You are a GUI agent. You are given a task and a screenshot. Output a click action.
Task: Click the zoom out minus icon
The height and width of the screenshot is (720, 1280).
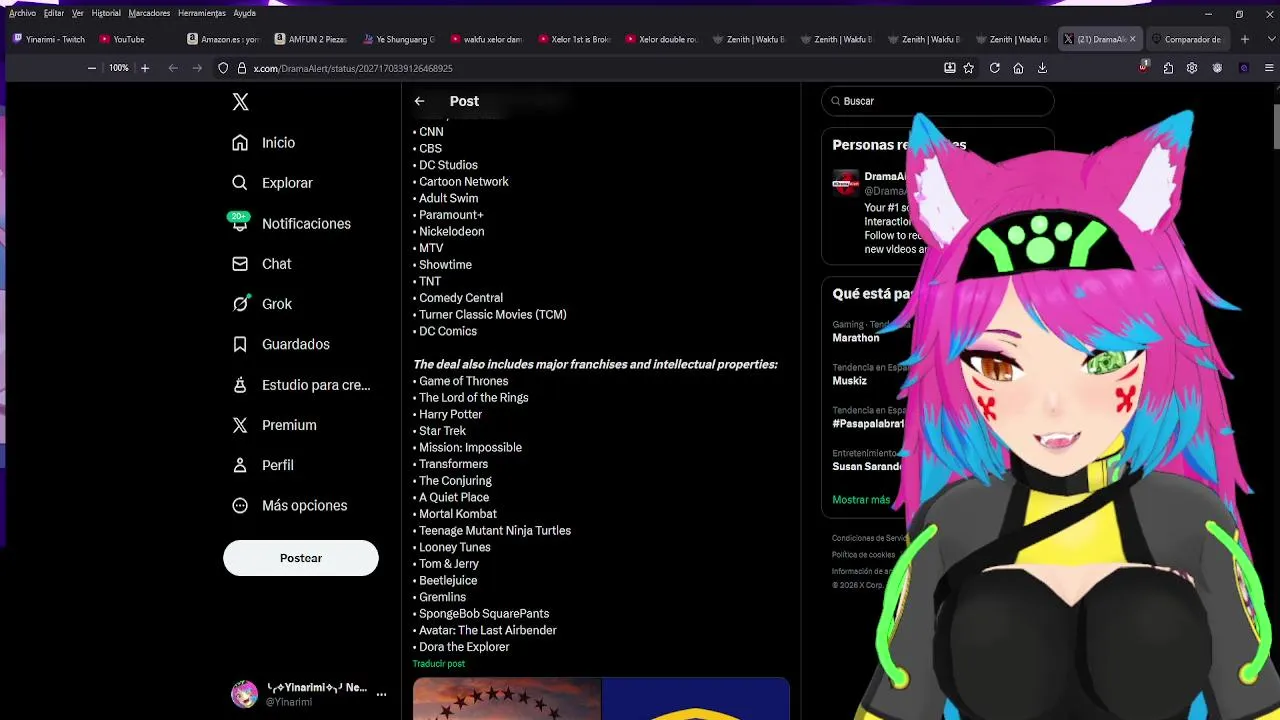pos(92,68)
